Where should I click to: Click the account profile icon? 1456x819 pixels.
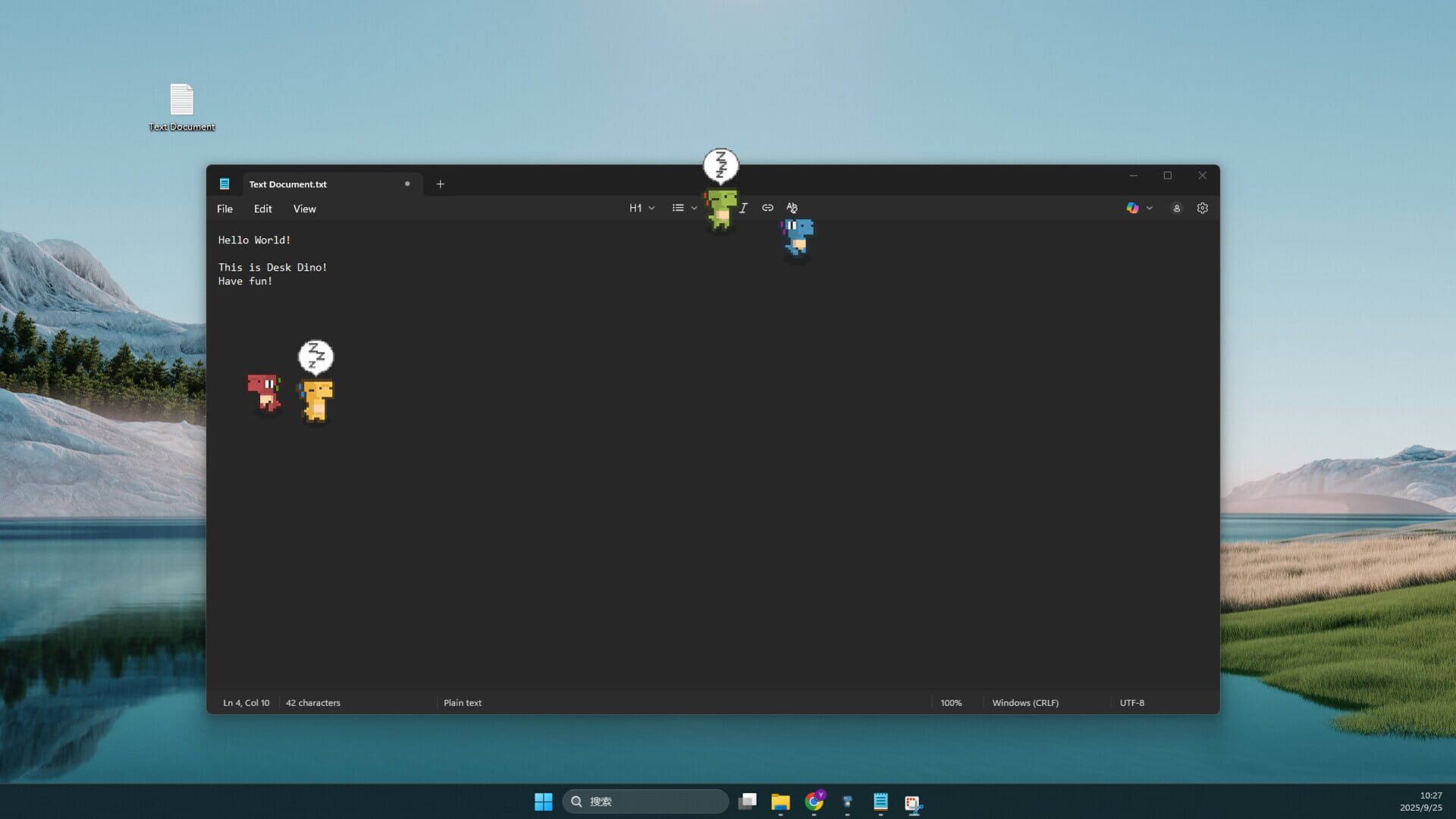tap(1176, 208)
